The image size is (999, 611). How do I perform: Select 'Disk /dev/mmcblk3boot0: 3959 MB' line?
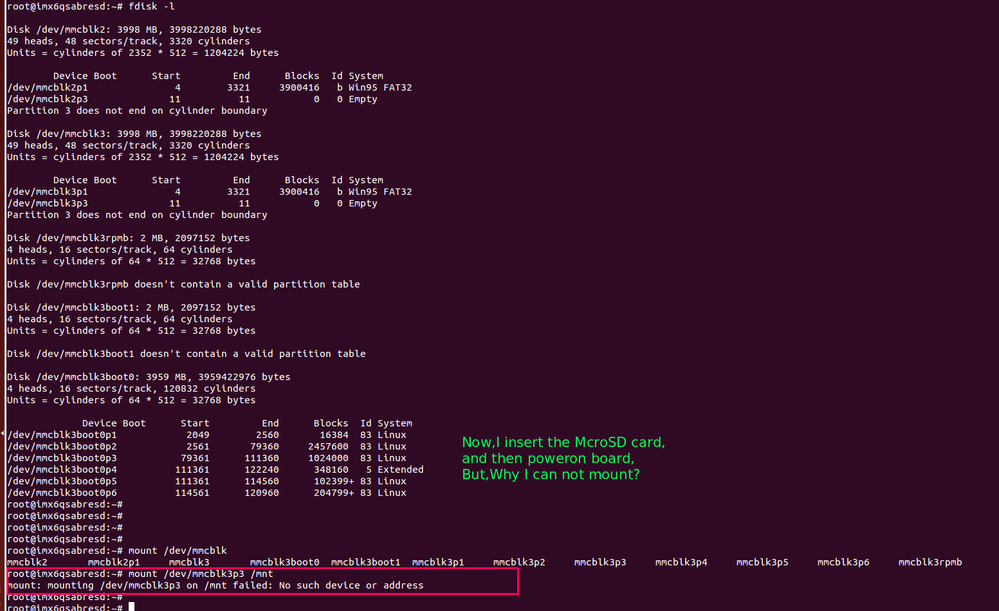(x=148, y=377)
